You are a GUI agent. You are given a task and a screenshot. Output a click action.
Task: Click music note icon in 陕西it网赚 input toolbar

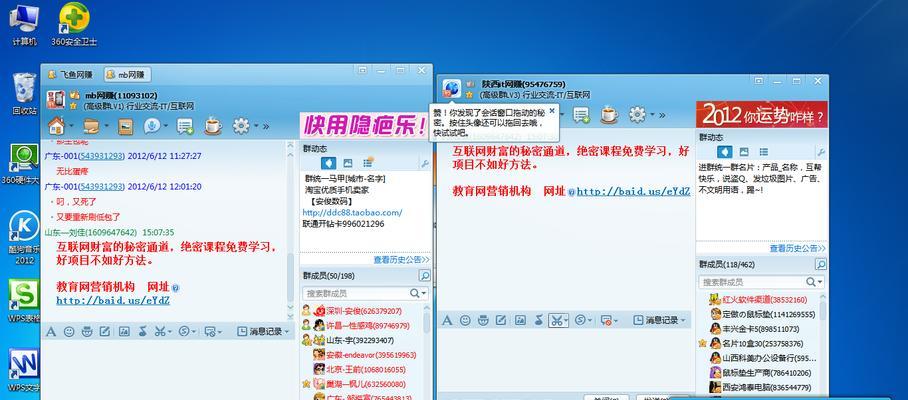point(539,320)
